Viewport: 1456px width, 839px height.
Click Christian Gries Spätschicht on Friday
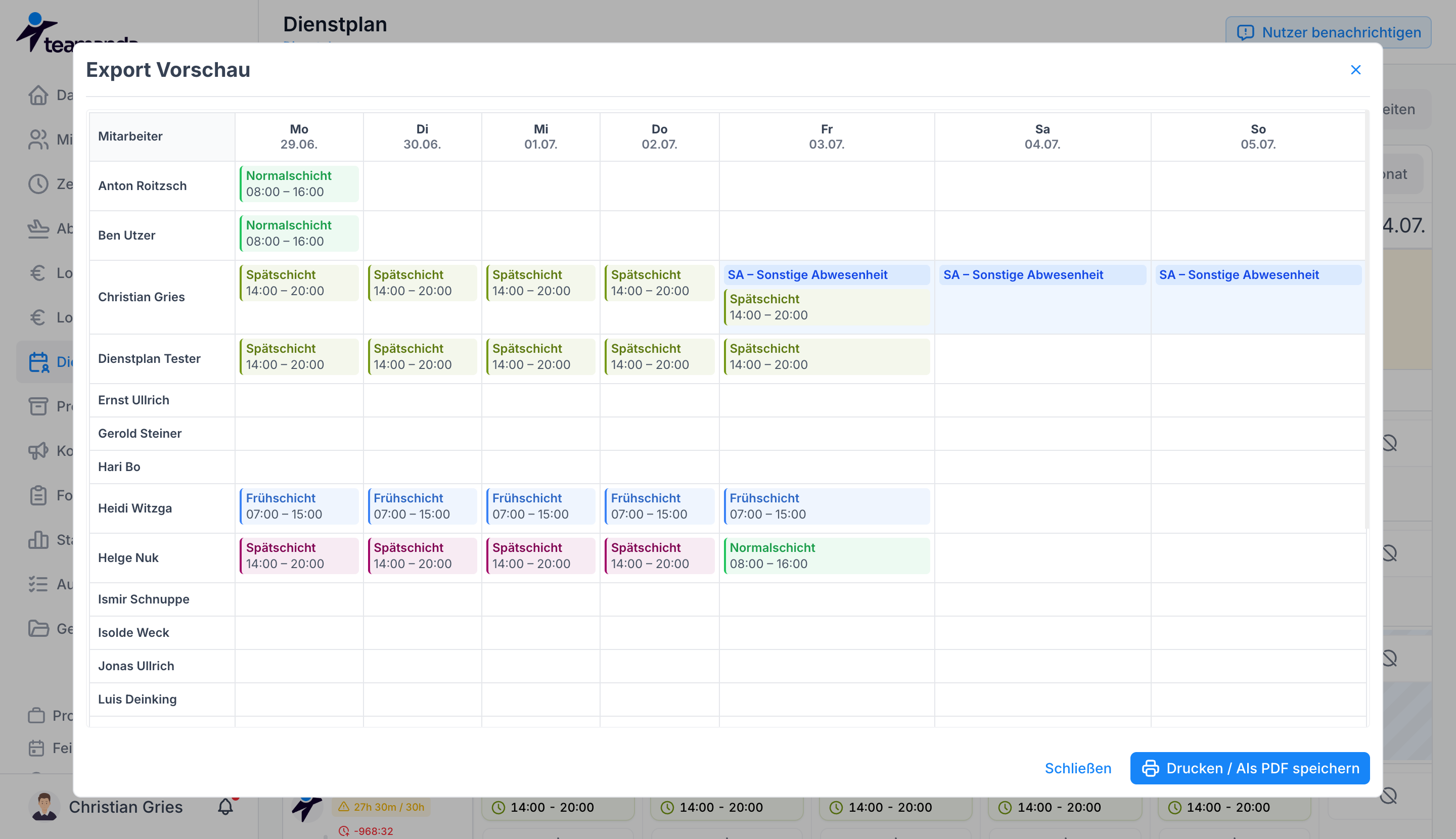pos(827,307)
